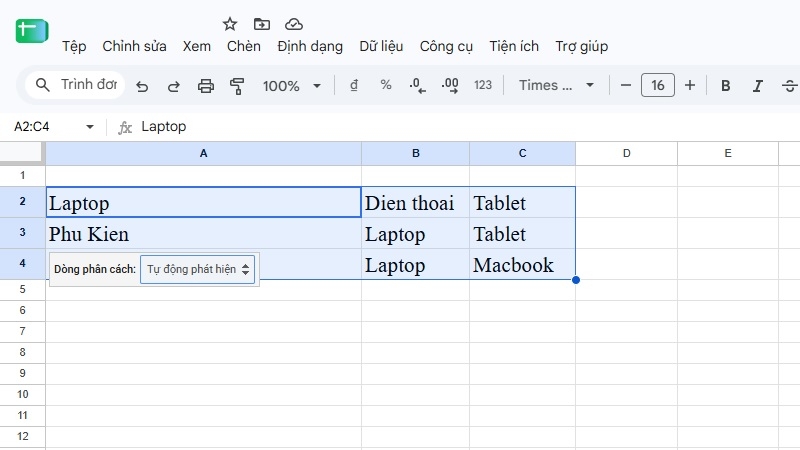
Task: Open the Chèn menu
Action: tap(243, 46)
